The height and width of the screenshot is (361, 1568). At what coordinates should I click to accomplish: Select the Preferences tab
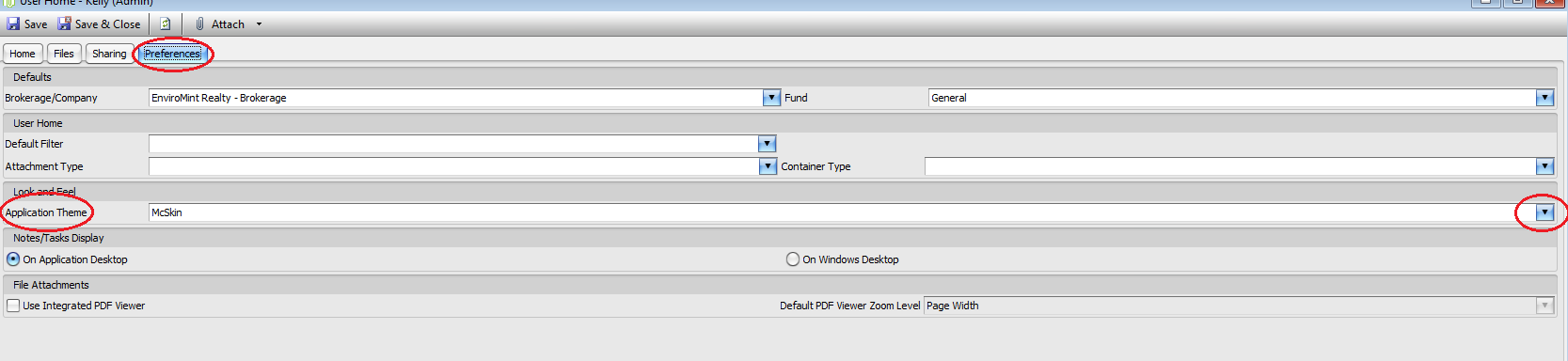click(x=172, y=54)
